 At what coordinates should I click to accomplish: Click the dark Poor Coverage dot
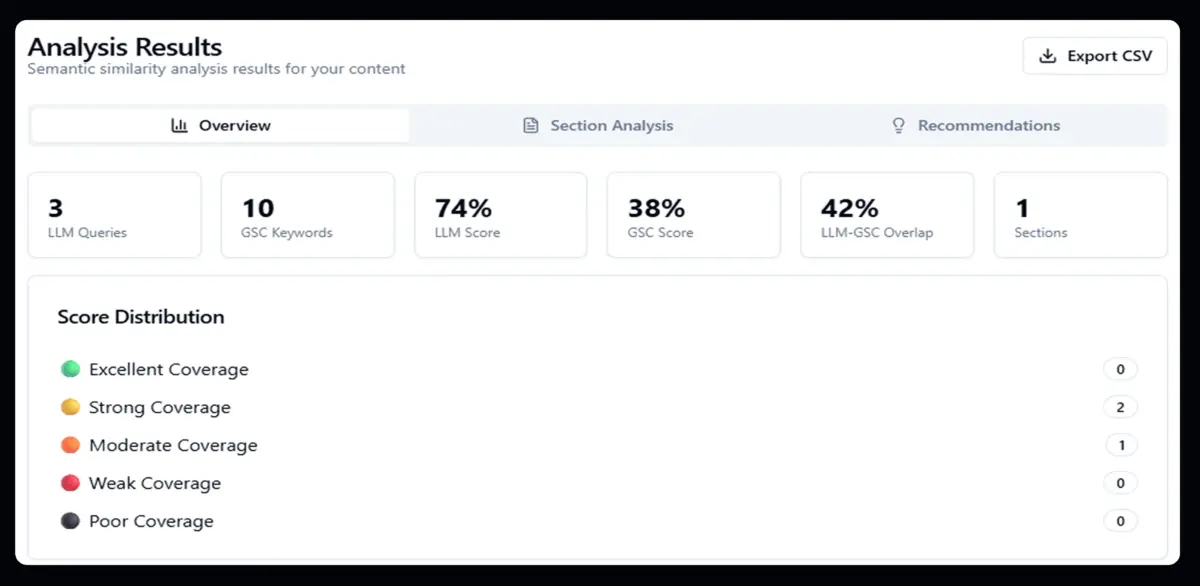69,521
